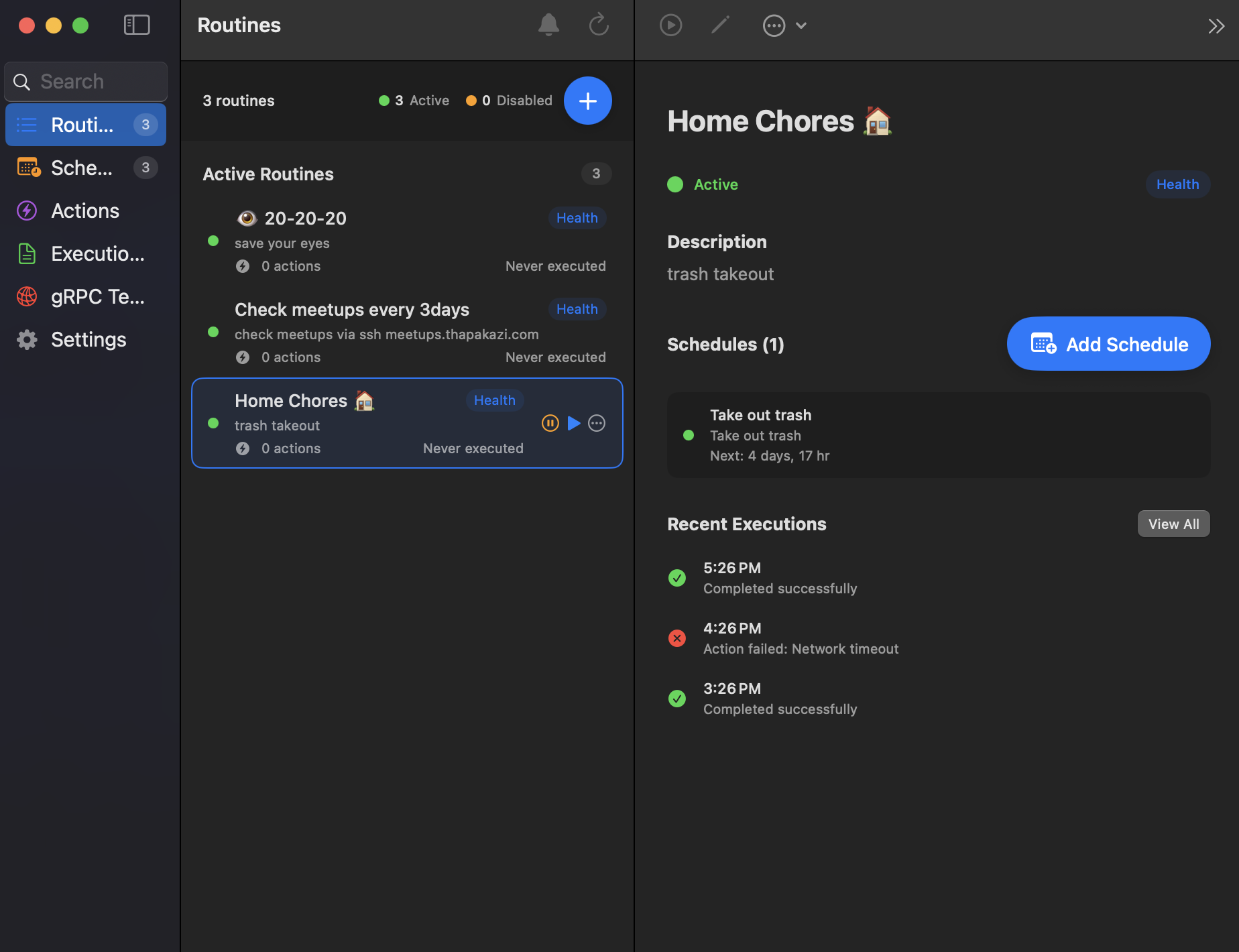The image size is (1239, 952).
Task: Pause the Home Chores routine
Action: coord(550,423)
